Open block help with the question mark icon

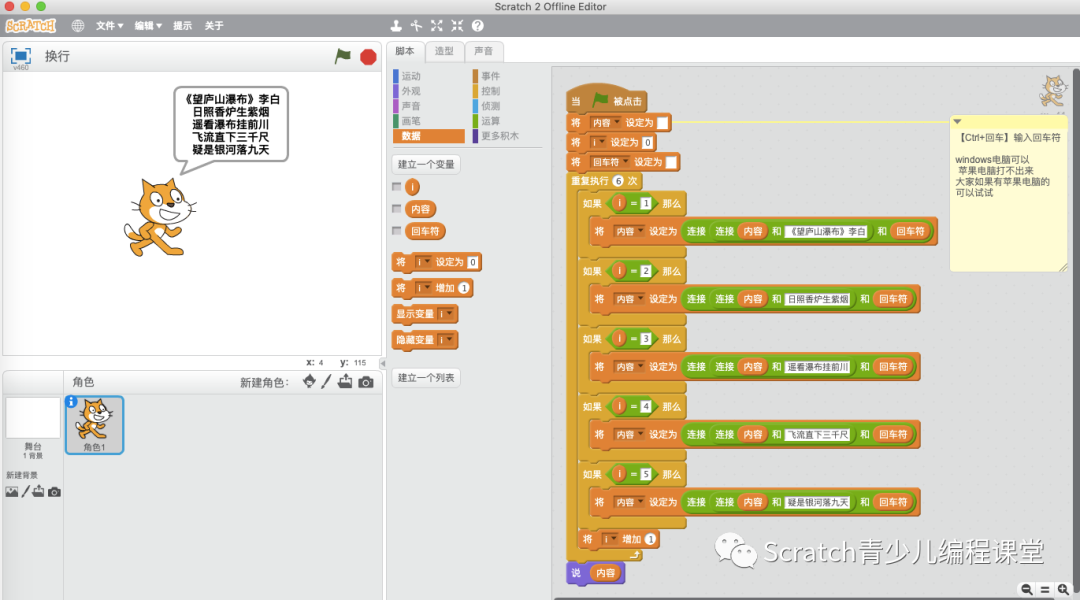(480, 27)
